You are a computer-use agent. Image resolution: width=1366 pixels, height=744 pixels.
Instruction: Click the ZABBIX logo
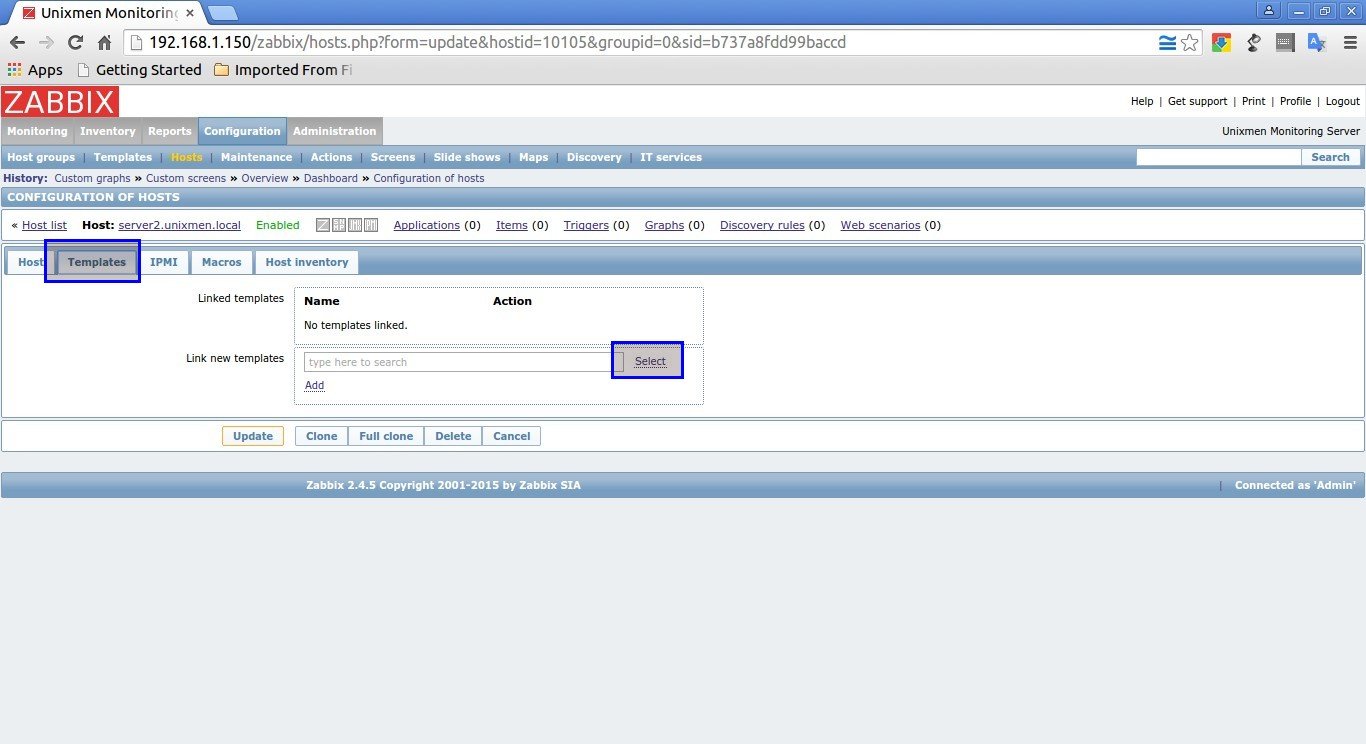[x=60, y=102]
